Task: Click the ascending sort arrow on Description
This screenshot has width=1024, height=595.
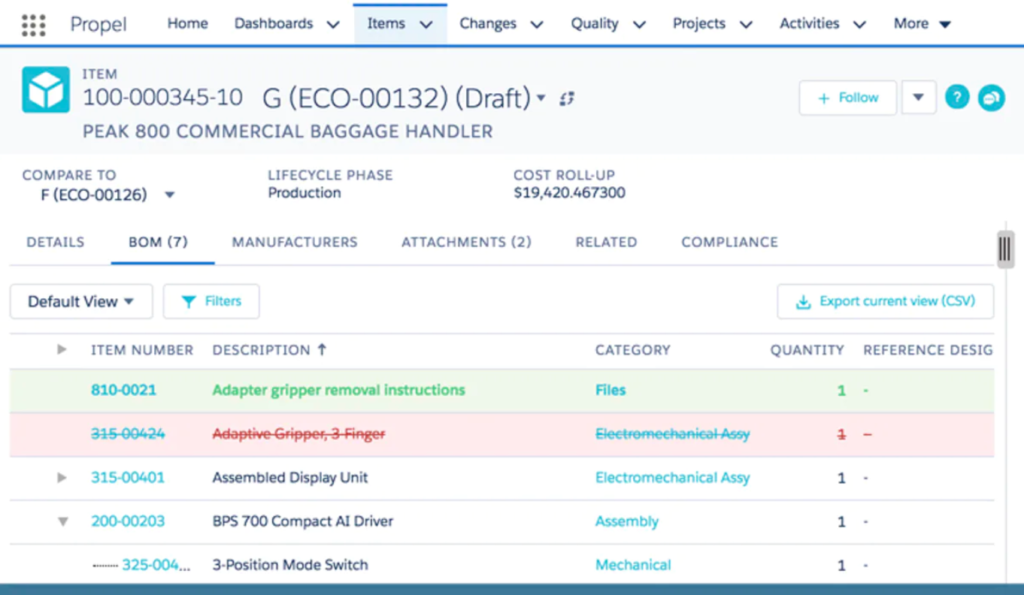Action: 322,349
